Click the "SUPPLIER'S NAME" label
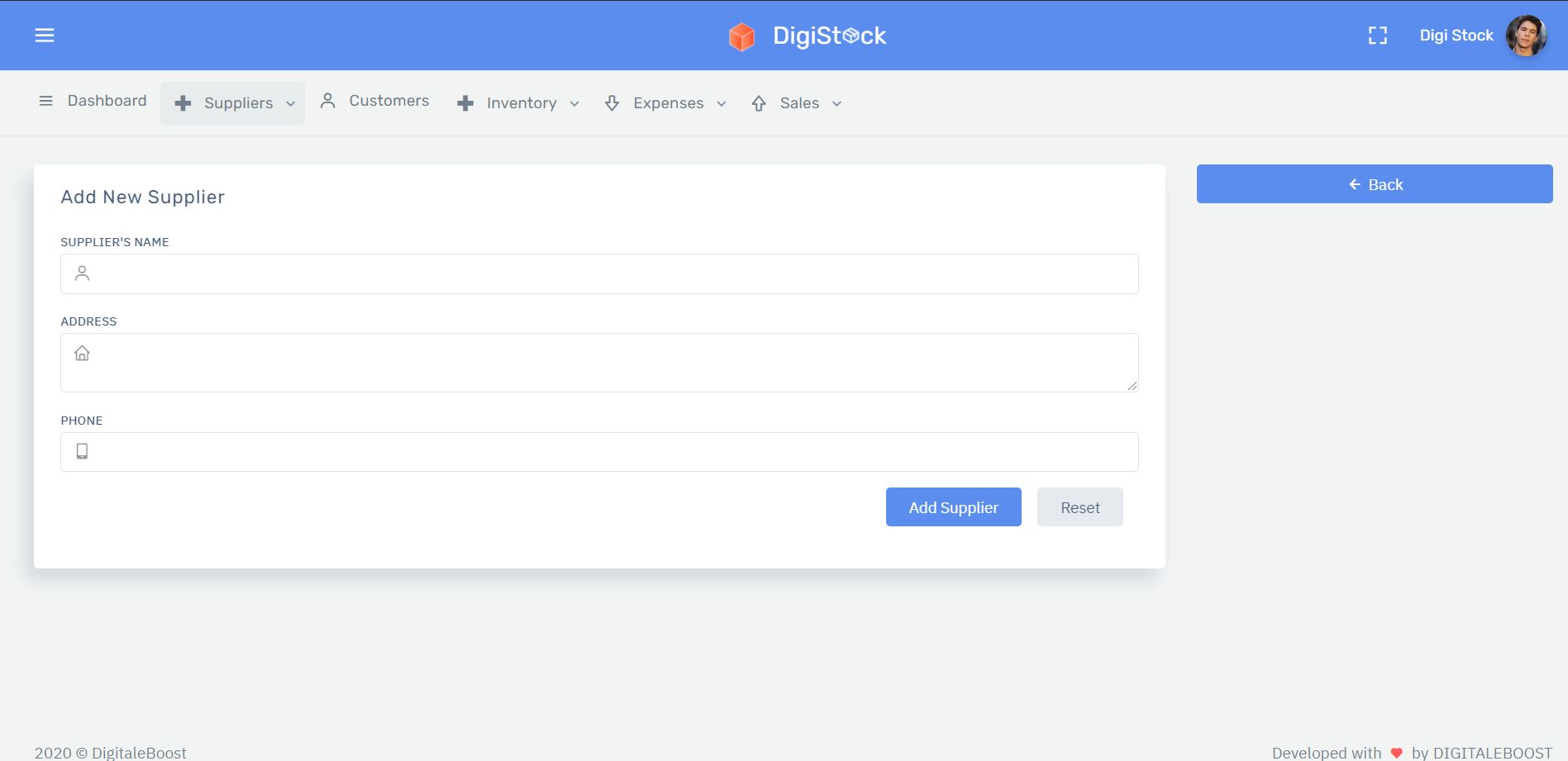The height and width of the screenshot is (761, 1568). tap(115, 242)
